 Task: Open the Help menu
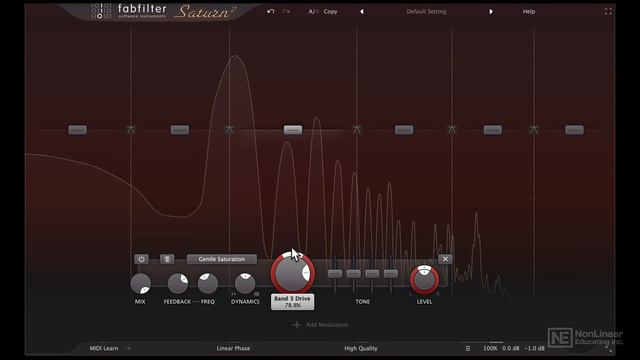click(529, 11)
